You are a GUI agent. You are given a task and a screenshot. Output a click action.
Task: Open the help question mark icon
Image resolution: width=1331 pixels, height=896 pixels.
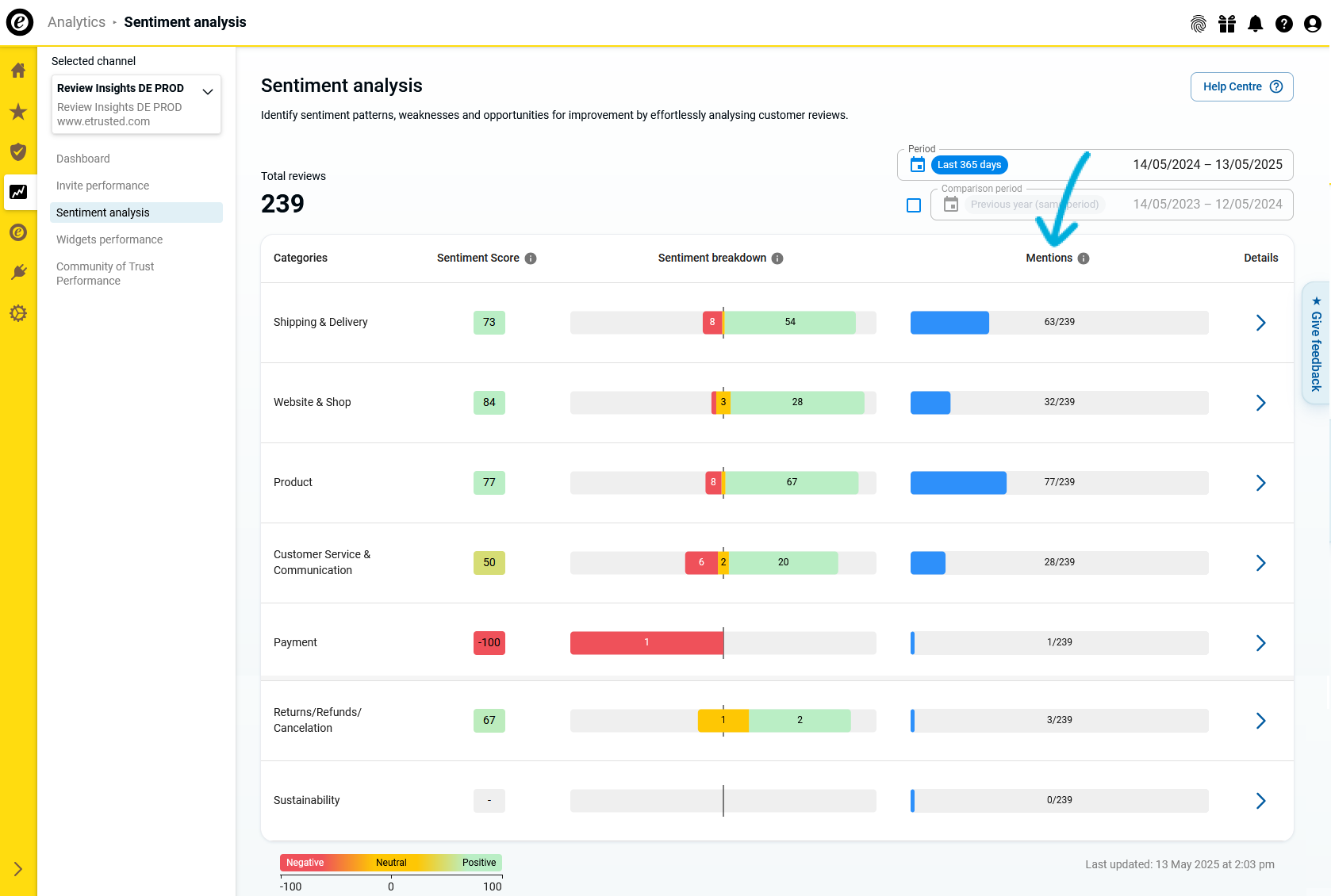point(1284,24)
